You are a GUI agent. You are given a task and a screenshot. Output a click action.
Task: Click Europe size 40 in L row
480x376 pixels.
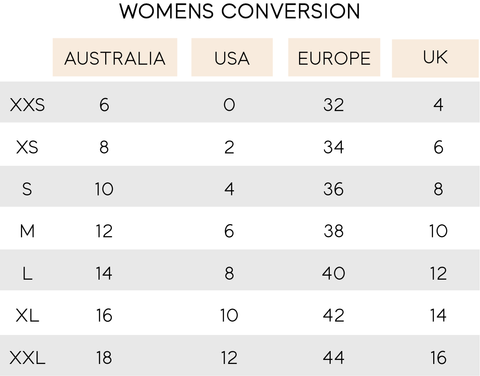pyautogui.click(x=333, y=273)
